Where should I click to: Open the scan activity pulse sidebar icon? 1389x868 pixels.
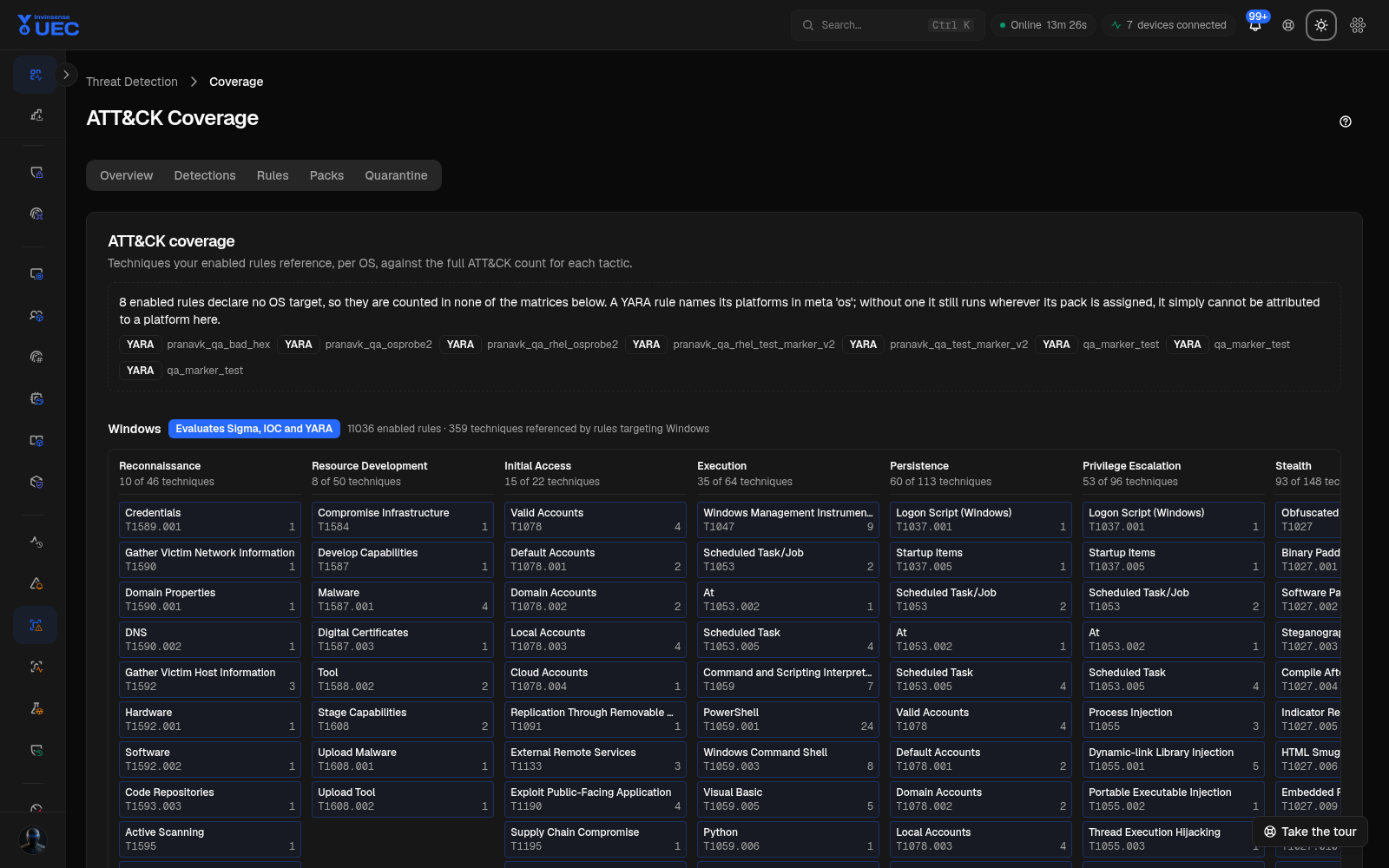pyautogui.click(x=36, y=667)
